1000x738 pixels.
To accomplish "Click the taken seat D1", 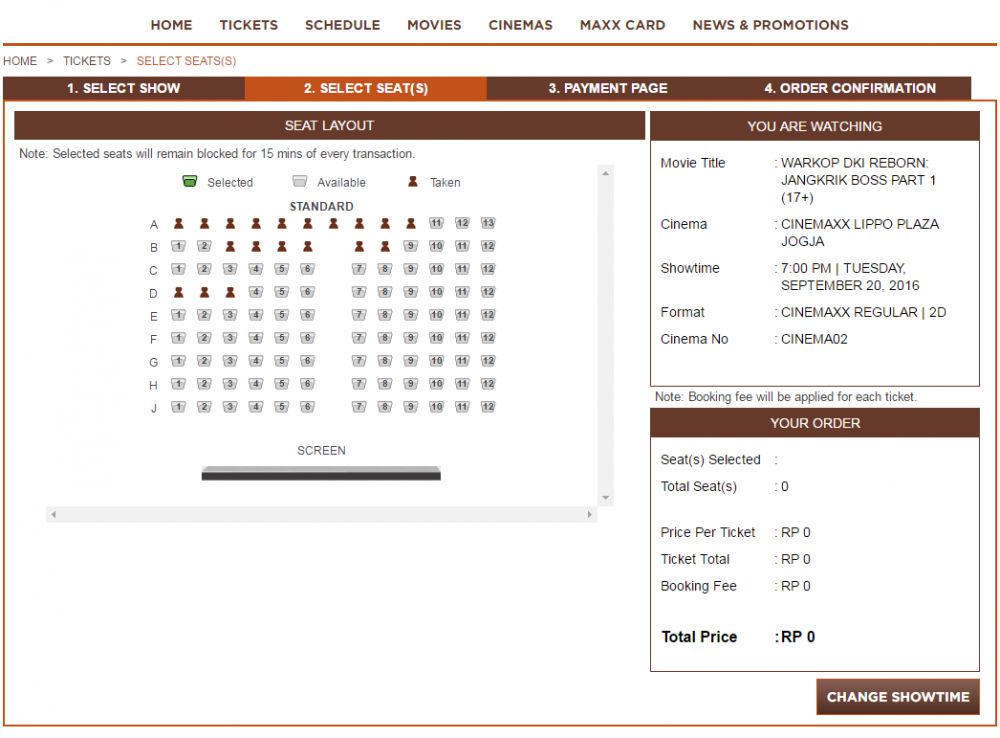I will (178, 292).
